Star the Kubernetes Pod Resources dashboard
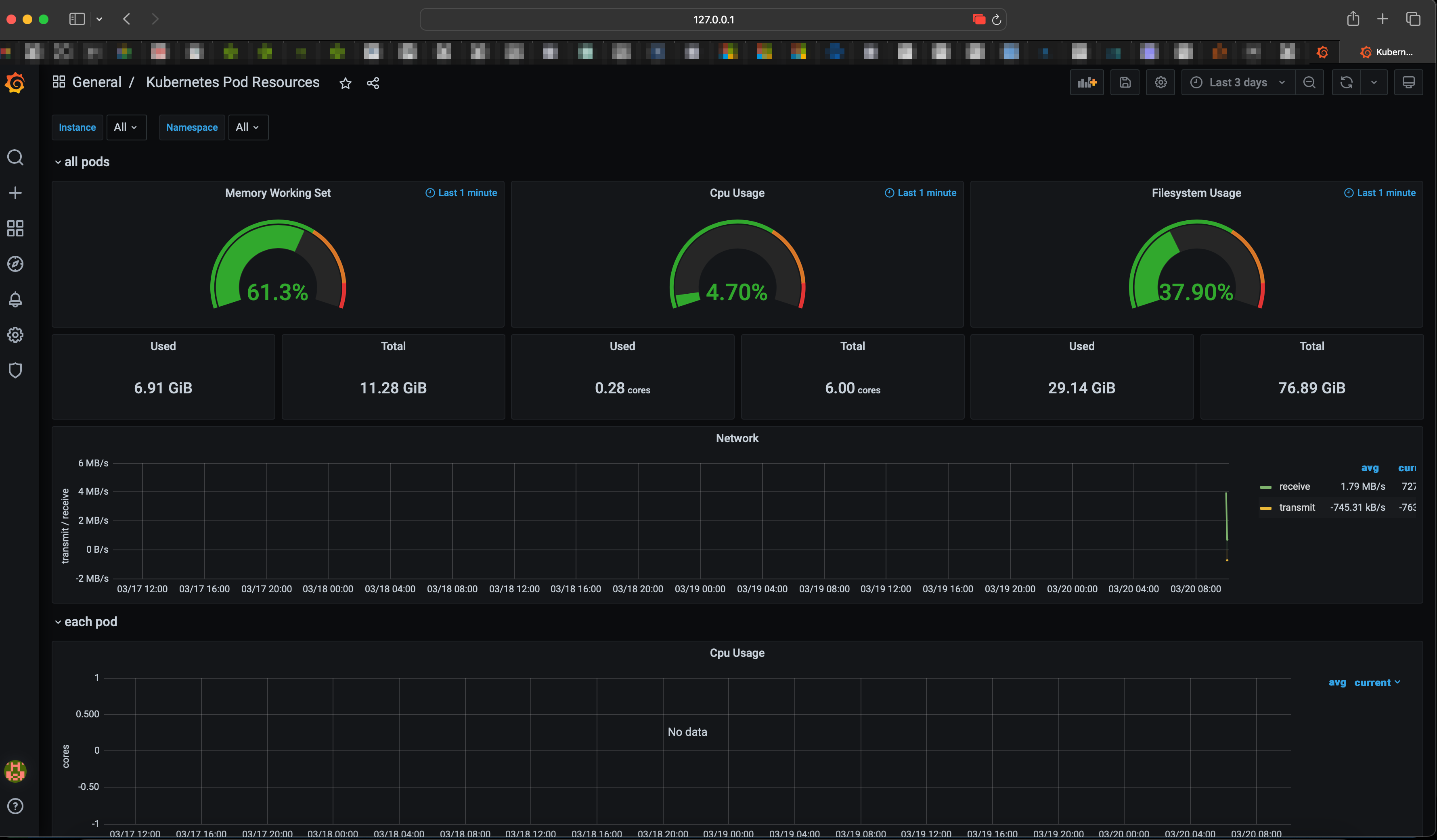The image size is (1437, 840). click(x=345, y=83)
